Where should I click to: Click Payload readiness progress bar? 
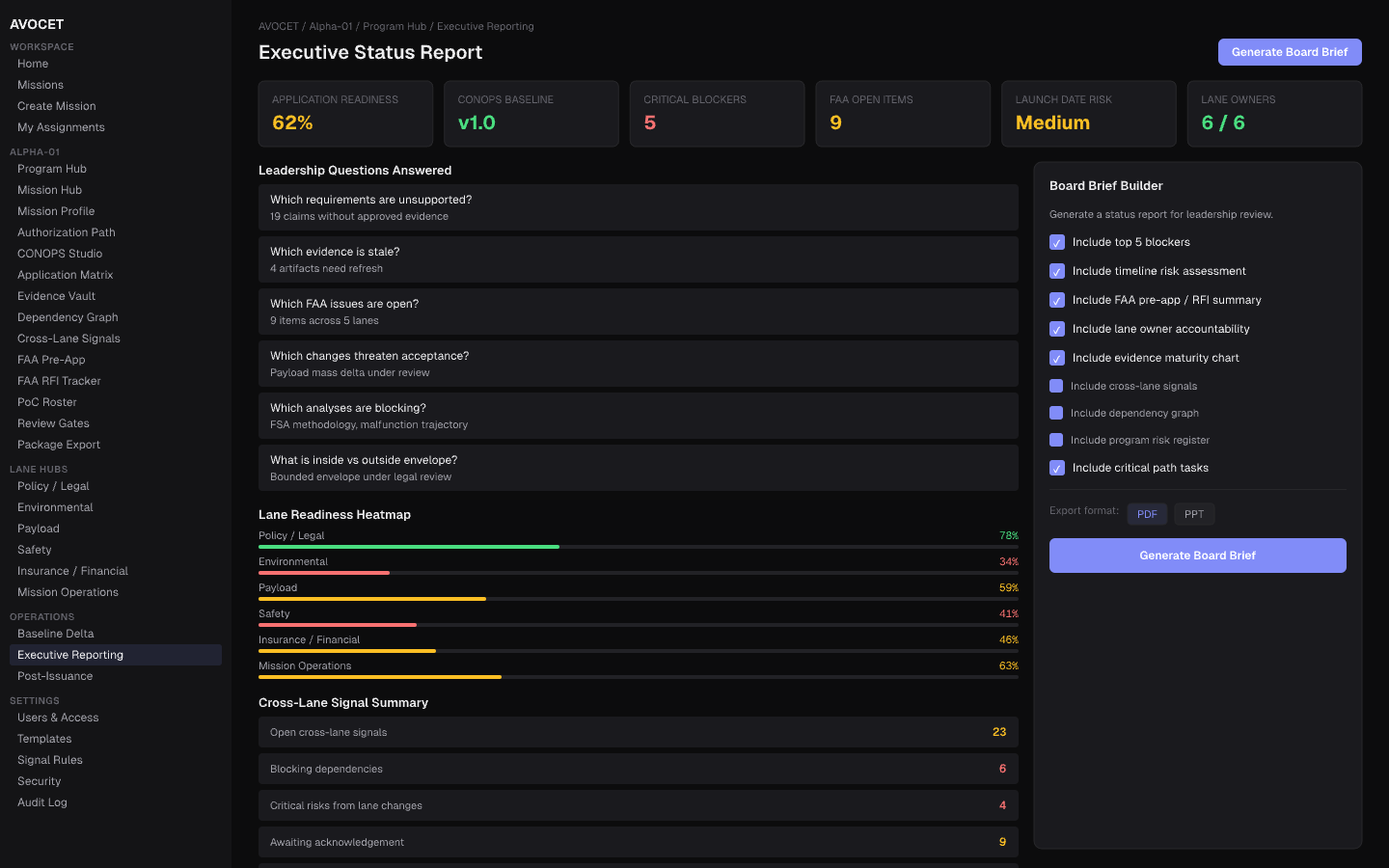tap(639, 599)
